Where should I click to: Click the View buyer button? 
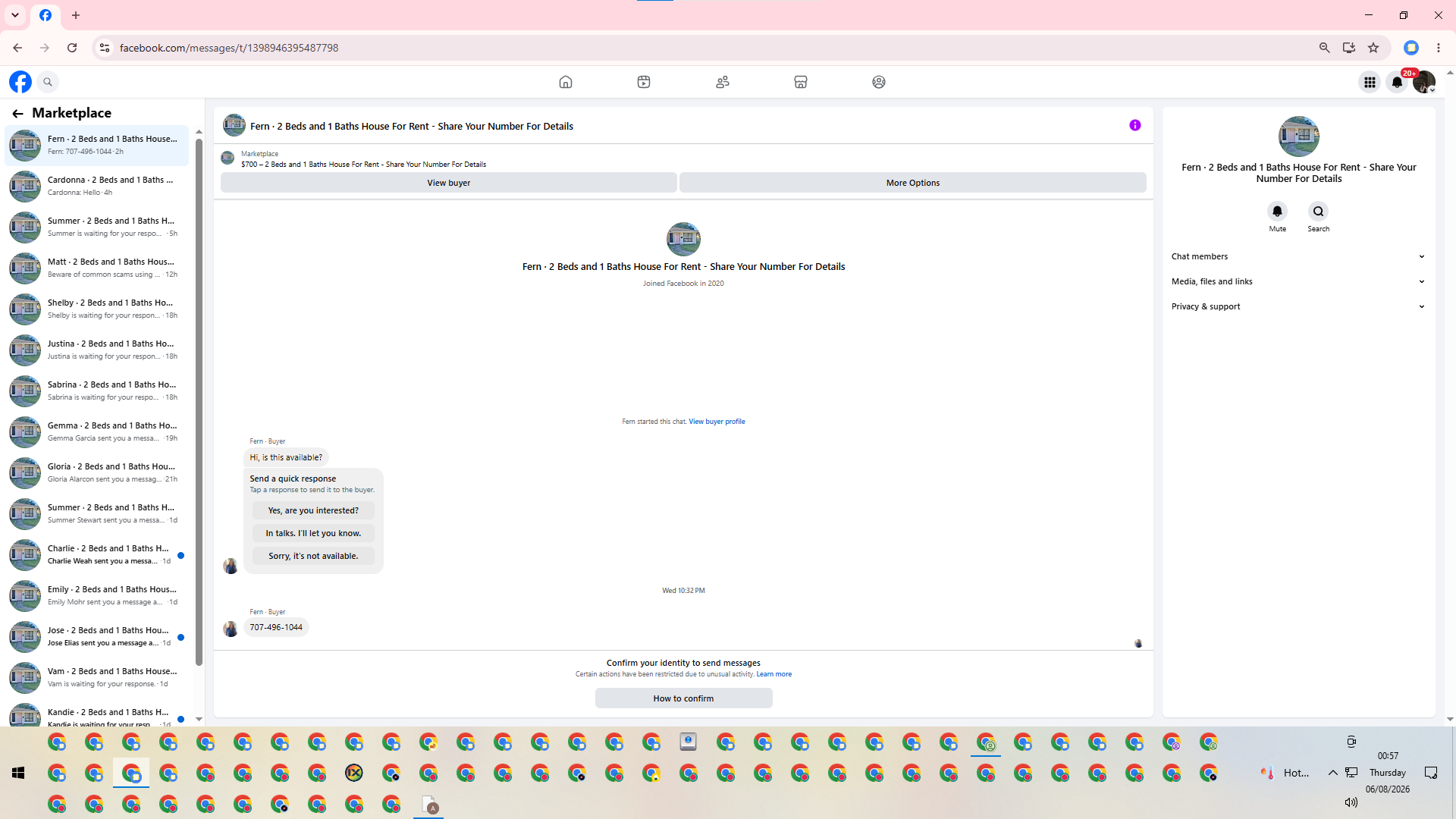point(449,183)
